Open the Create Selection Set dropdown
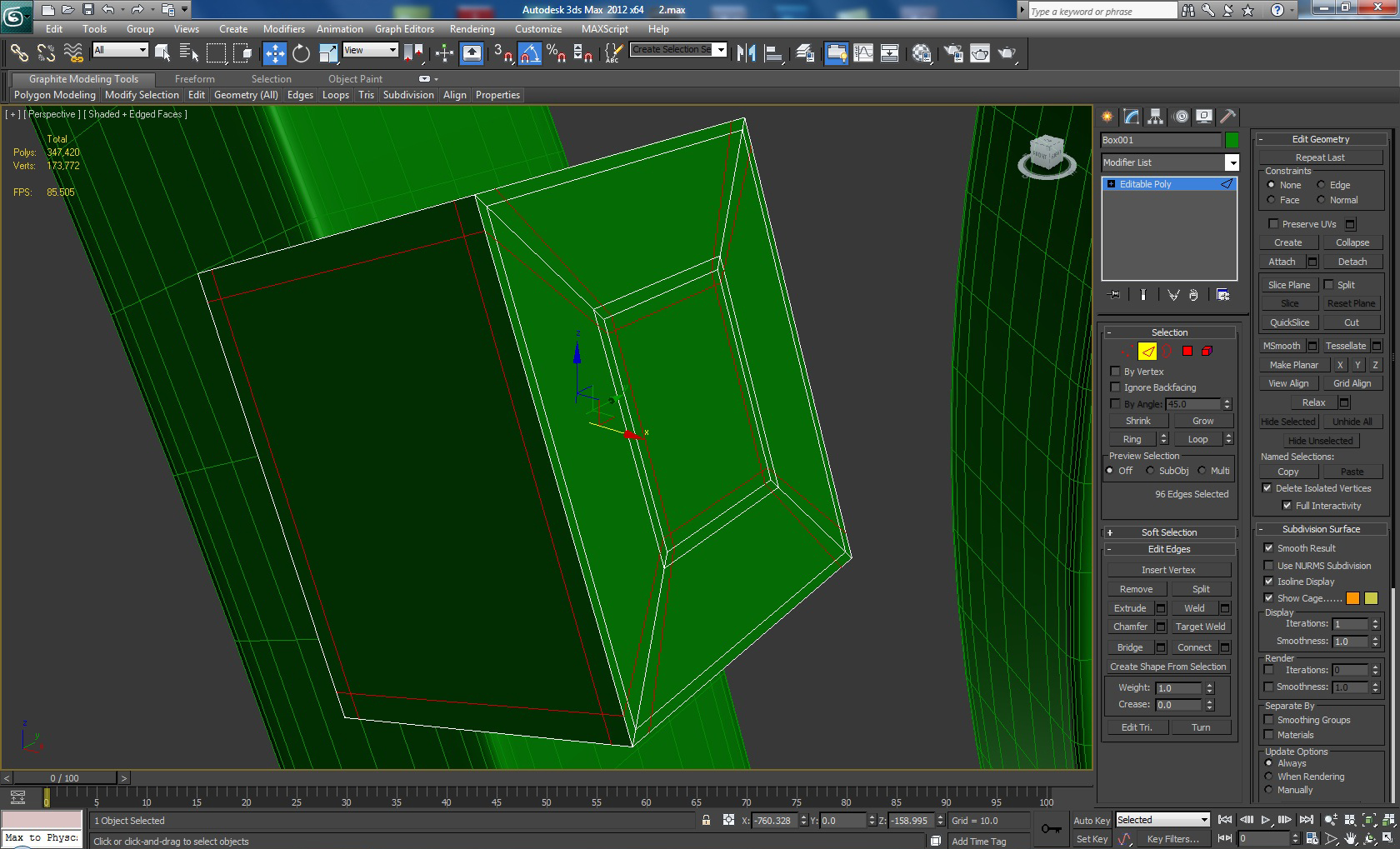 pyautogui.click(x=721, y=49)
